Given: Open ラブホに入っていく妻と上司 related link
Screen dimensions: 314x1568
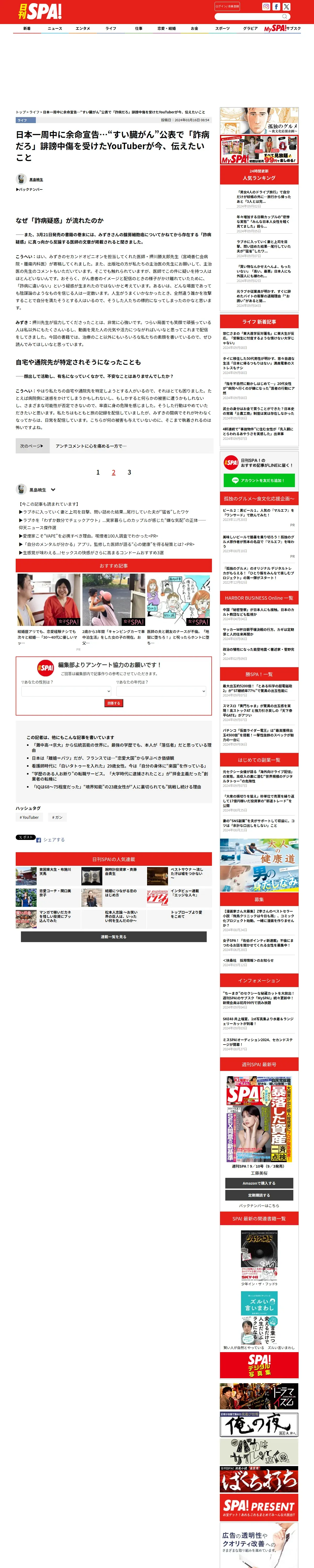Looking at the screenshot, I should tap(104, 512).
